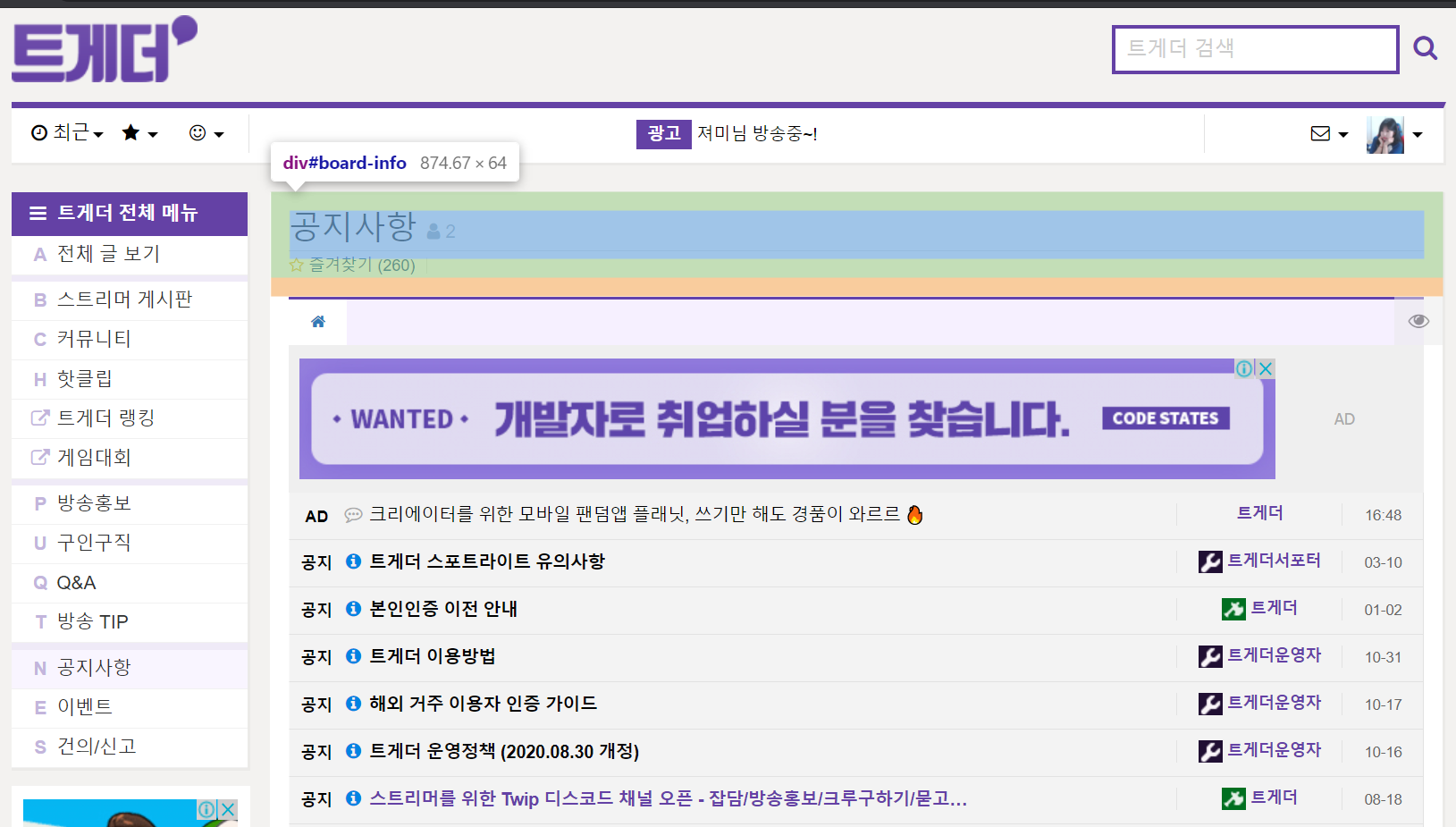The image size is (1456, 827).
Task: Click the home icon in the board bar
Action: point(318,322)
